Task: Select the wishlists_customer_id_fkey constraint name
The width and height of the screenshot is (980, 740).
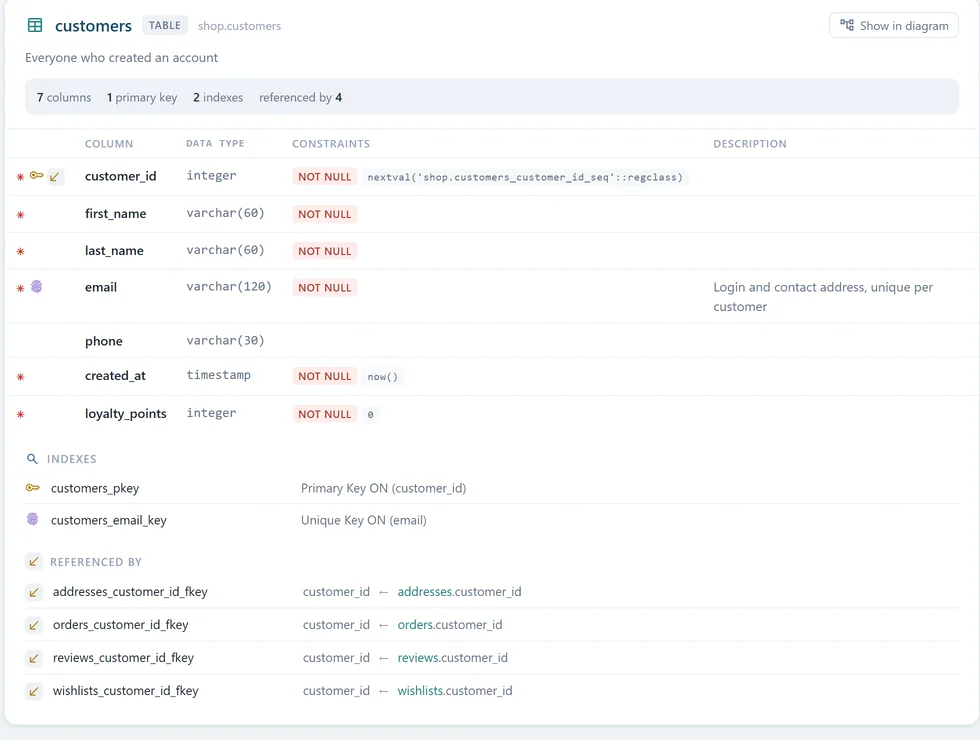Action: (126, 691)
